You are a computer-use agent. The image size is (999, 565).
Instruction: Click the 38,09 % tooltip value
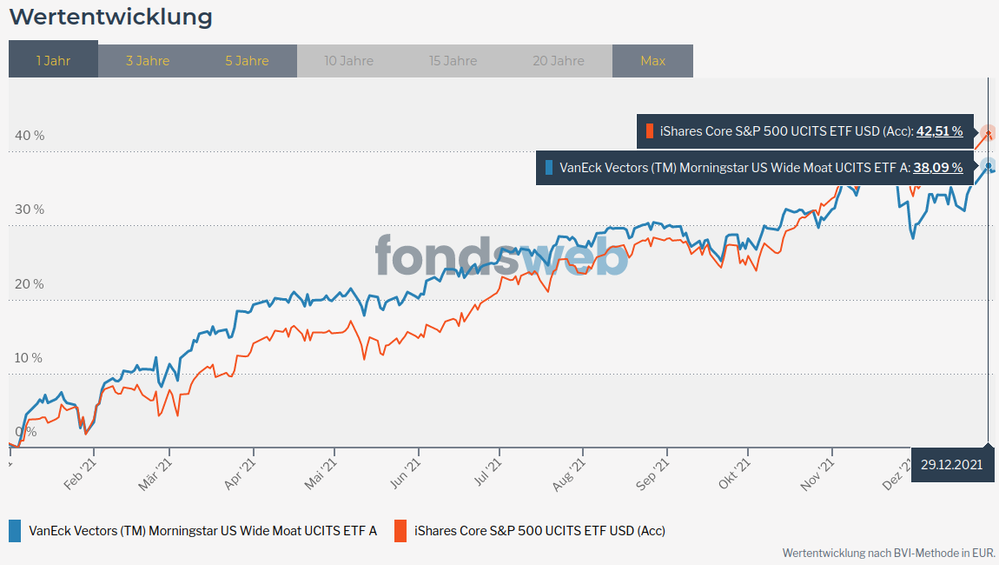point(939,168)
